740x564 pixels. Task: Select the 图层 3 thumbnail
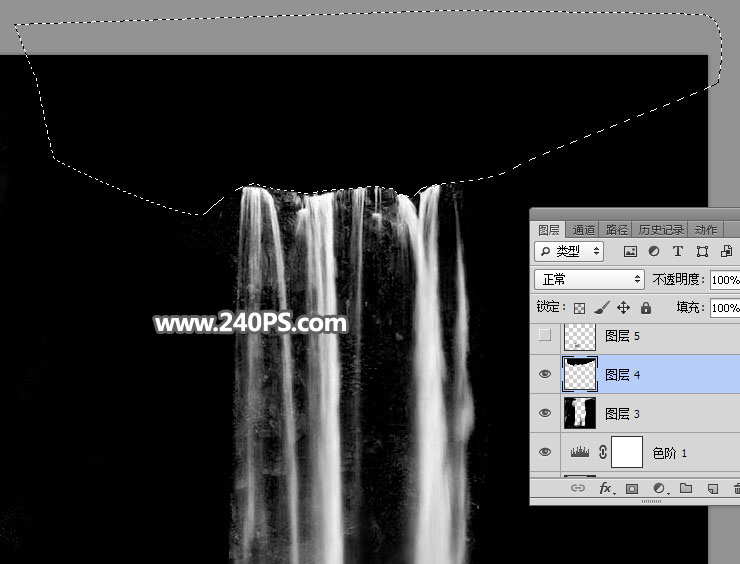pyautogui.click(x=580, y=413)
